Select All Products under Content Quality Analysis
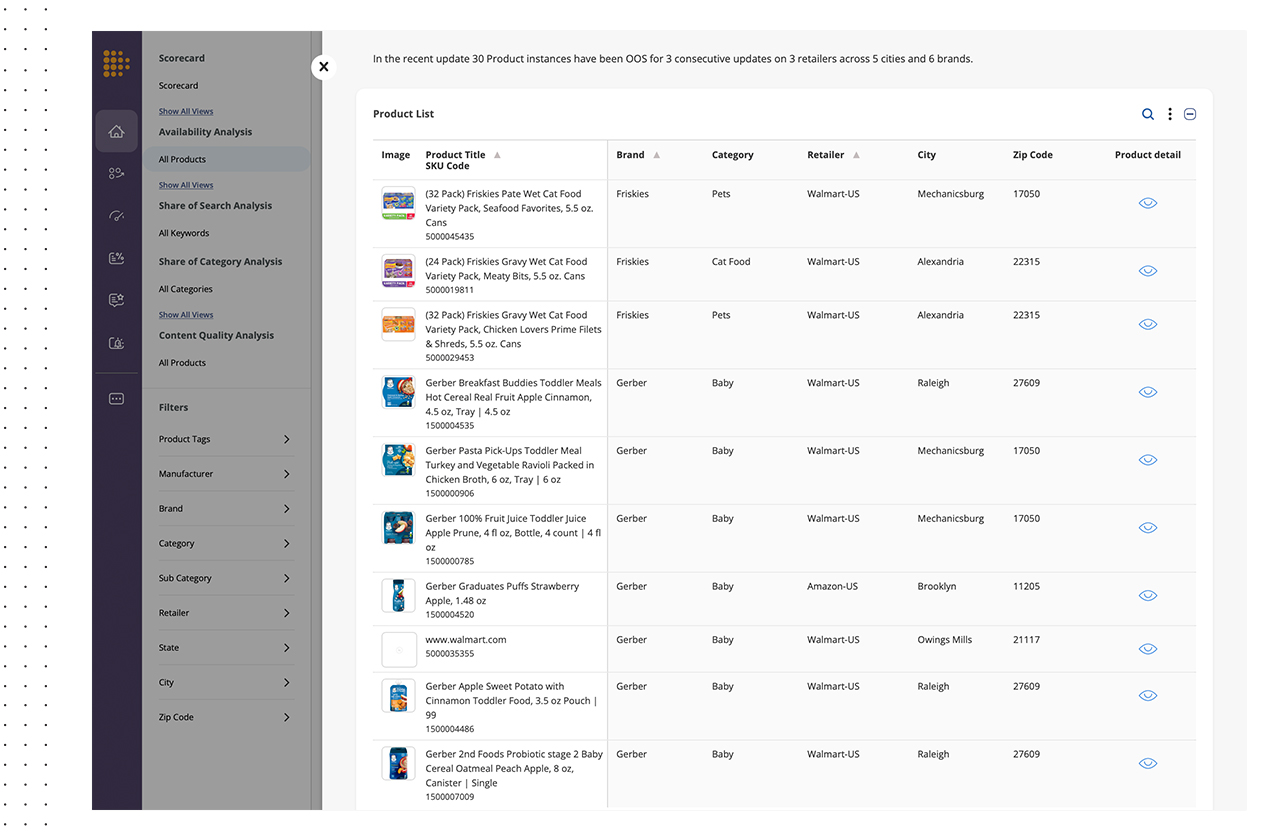Viewport: 1280px width, 836px height. tap(182, 363)
